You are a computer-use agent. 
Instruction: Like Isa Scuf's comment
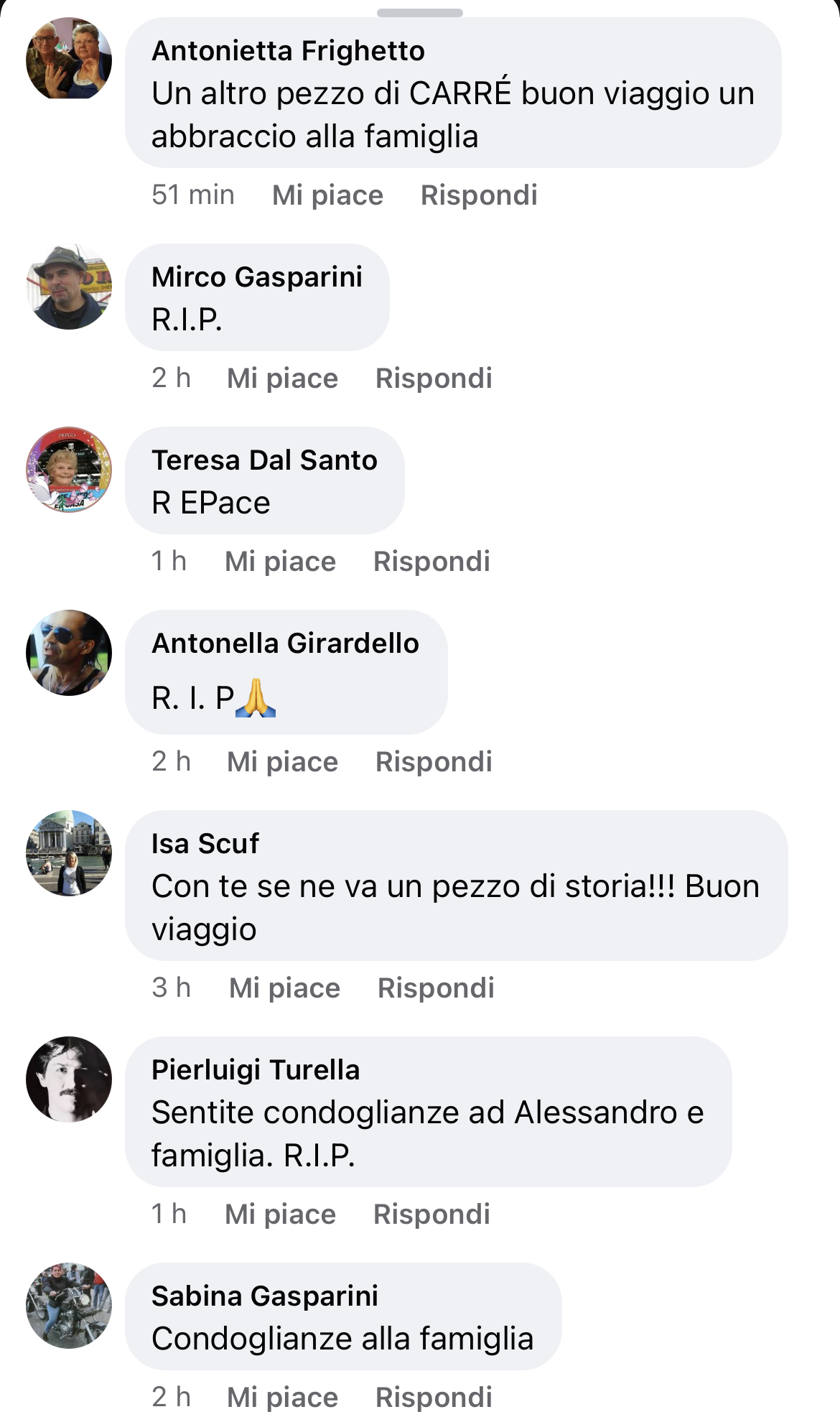click(285, 988)
